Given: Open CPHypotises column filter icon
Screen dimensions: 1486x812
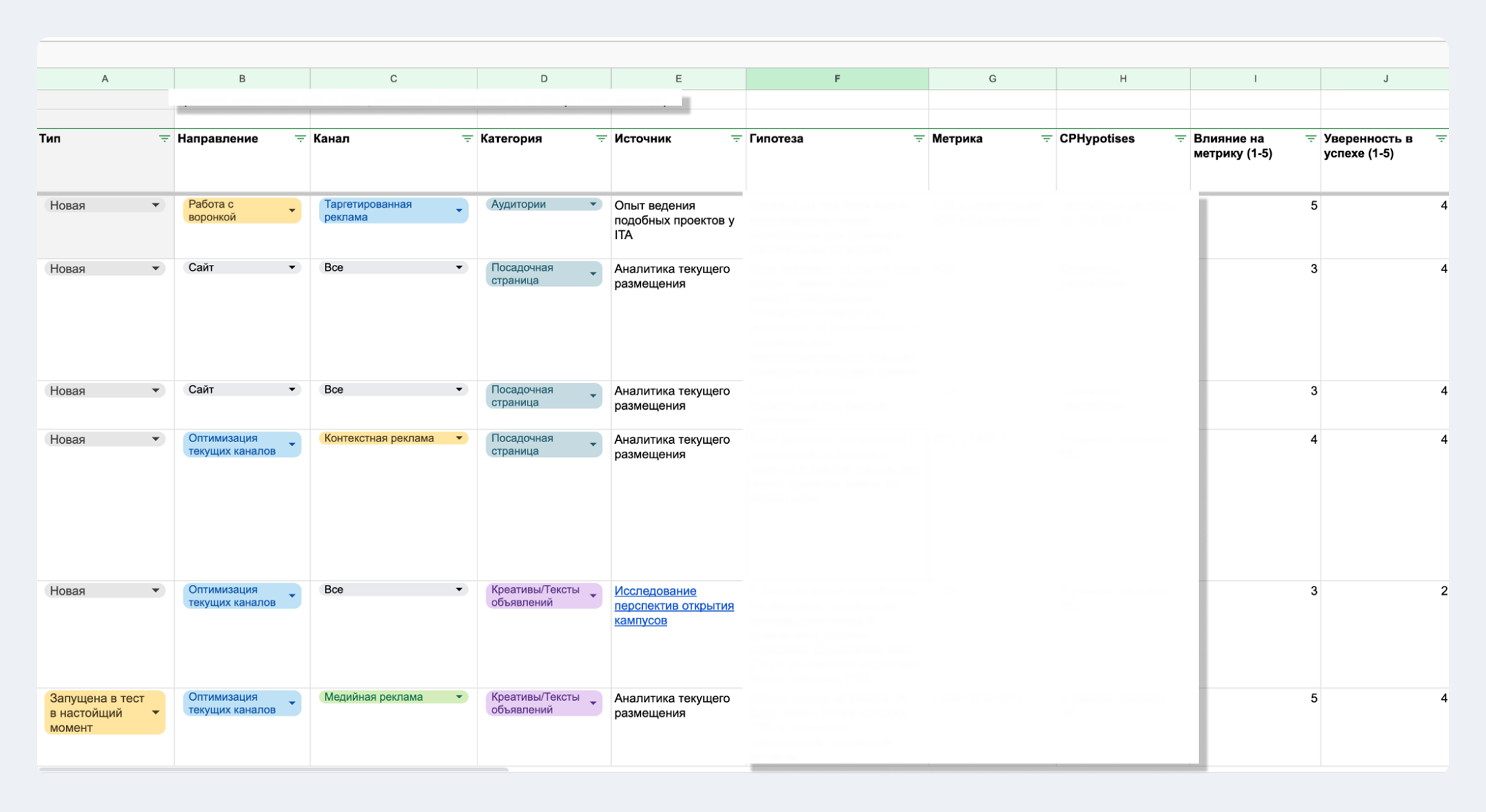Looking at the screenshot, I should pos(1181,139).
